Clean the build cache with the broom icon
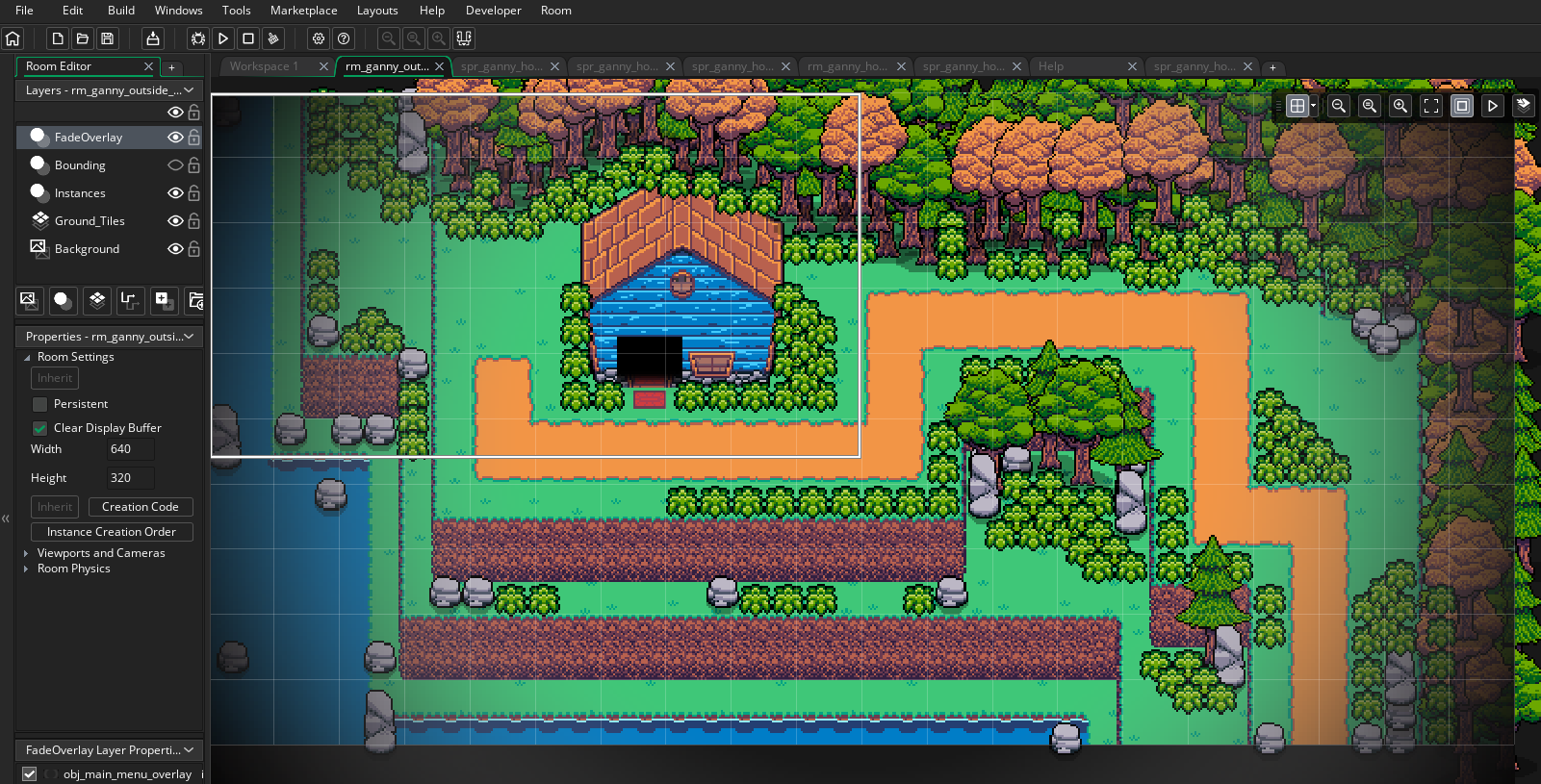 tap(273, 38)
